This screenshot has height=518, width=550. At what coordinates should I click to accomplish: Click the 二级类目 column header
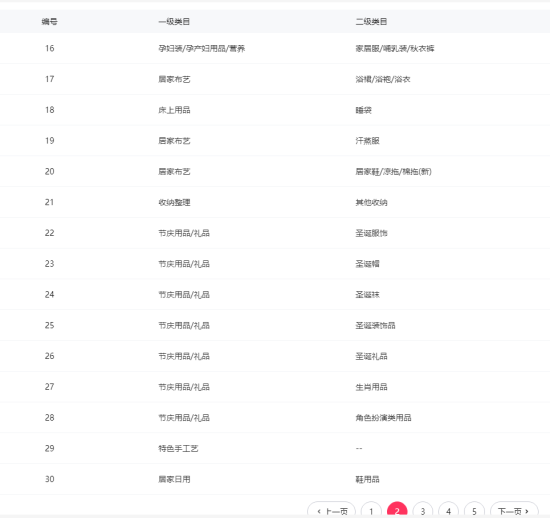pyautogui.click(x=371, y=22)
